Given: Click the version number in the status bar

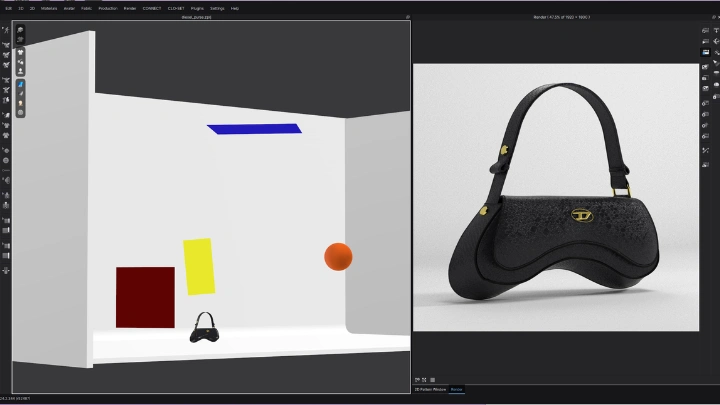Looking at the screenshot, I should coord(15,399).
